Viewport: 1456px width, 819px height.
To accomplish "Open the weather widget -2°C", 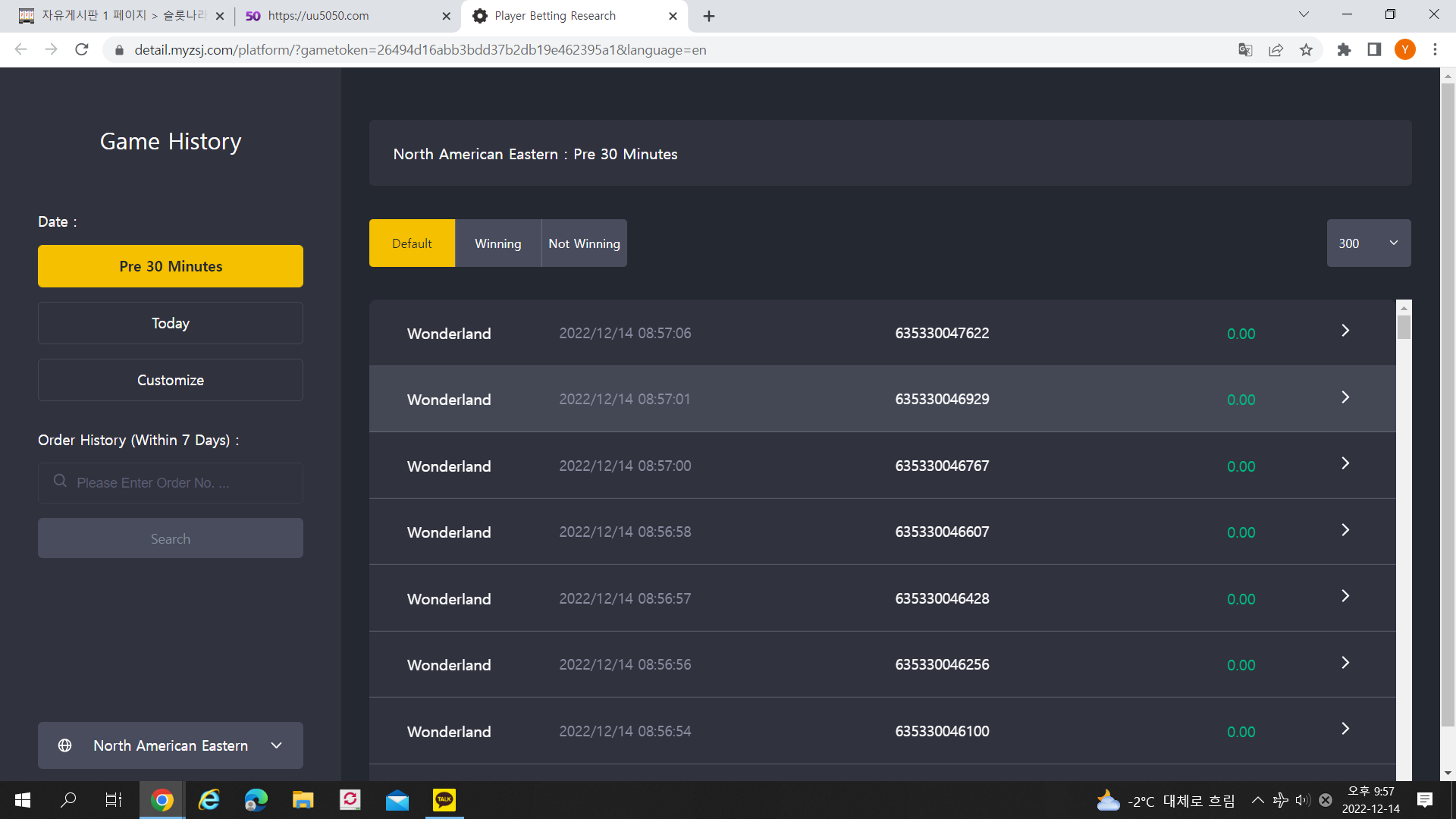I will tap(1166, 801).
